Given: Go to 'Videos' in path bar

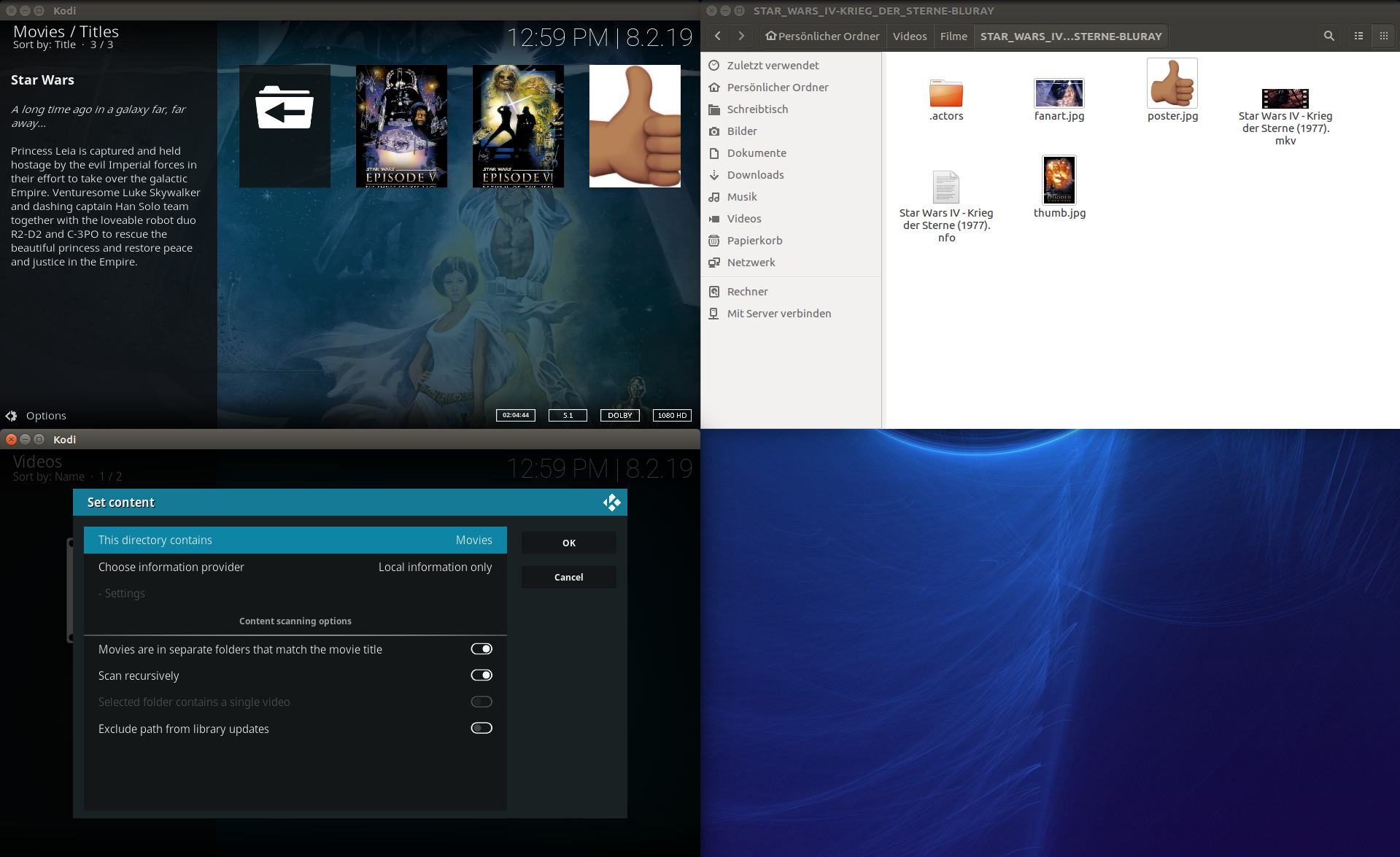Looking at the screenshot, I should point(910,36).
